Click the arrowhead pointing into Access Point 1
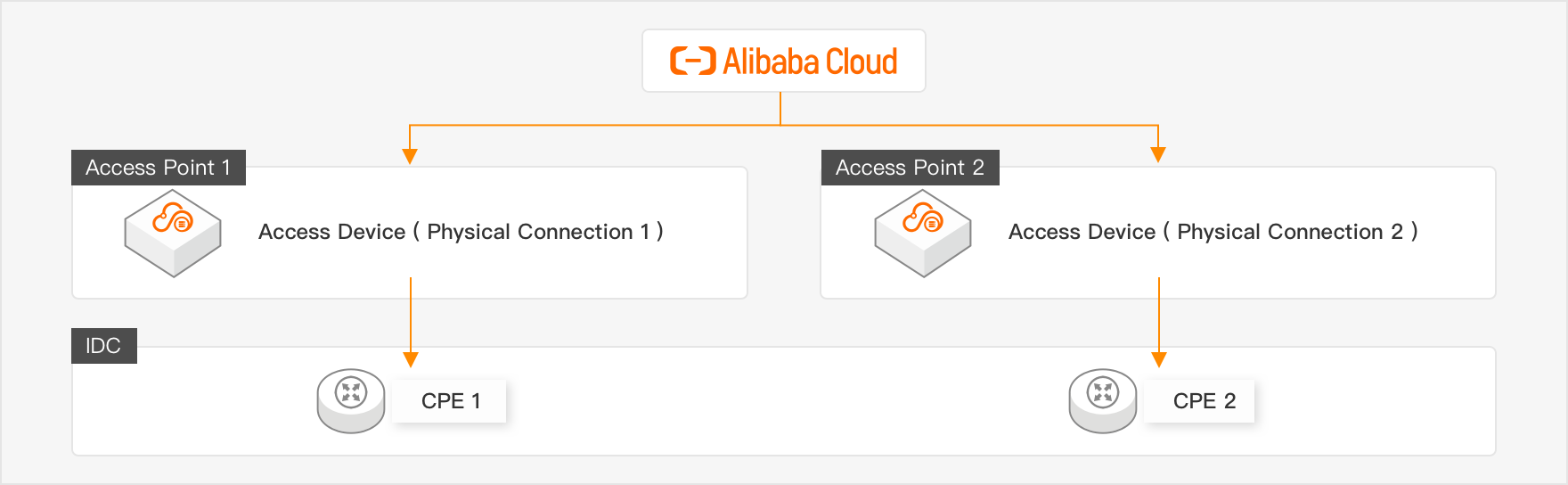The height and width of the screenshot is (485, 1568). click(x=410, y=157)
